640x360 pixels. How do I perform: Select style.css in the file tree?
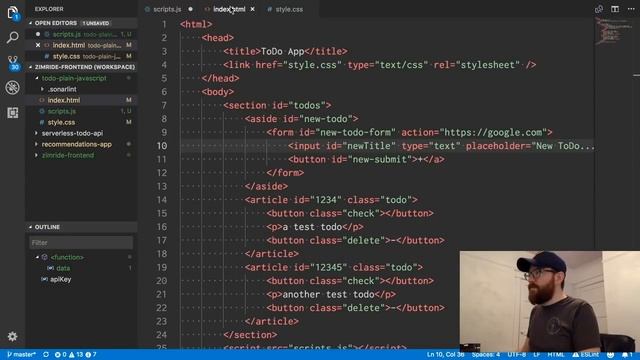click(61, 122)
